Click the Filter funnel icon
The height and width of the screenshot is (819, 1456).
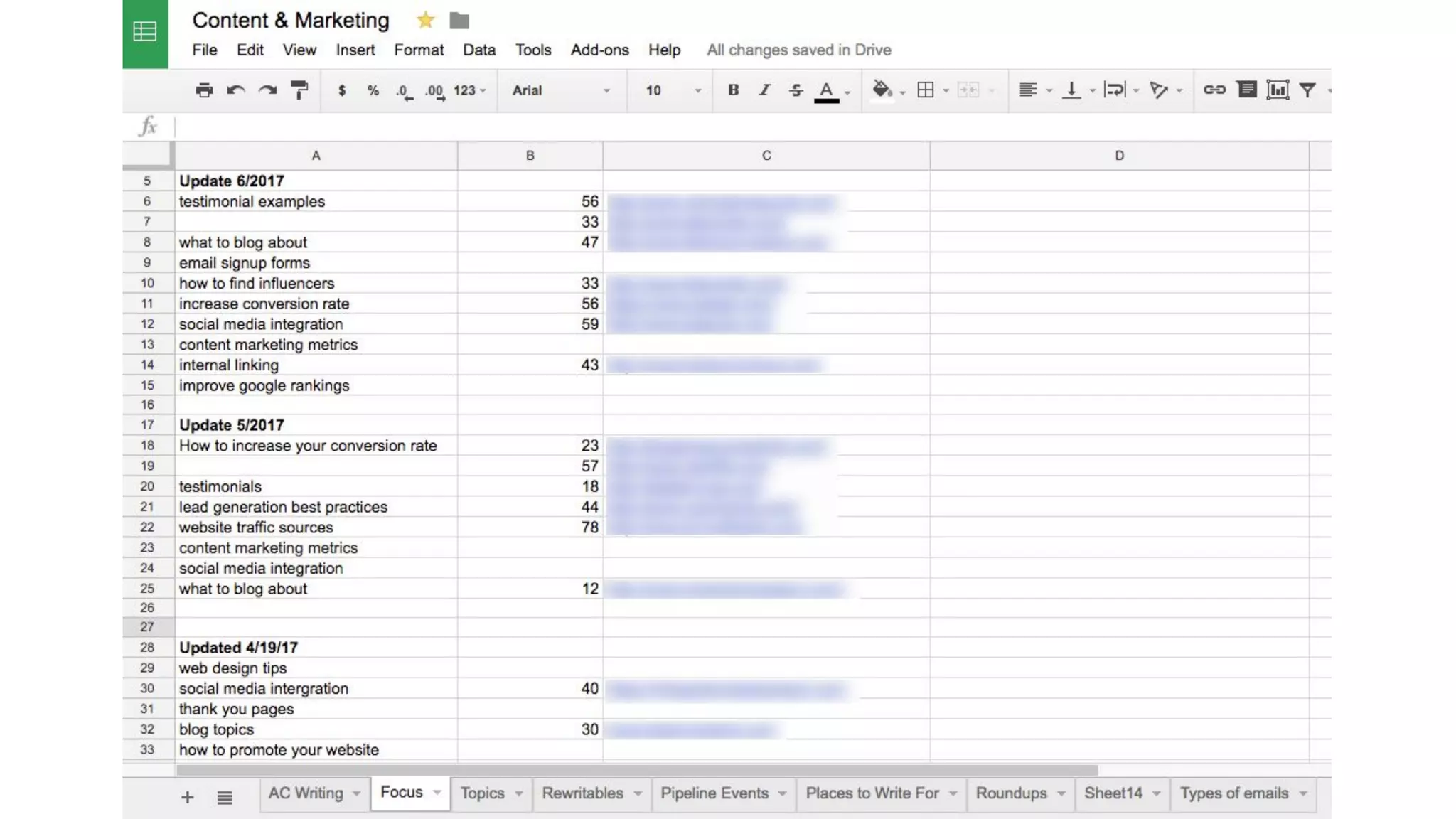pos(1307,90)
